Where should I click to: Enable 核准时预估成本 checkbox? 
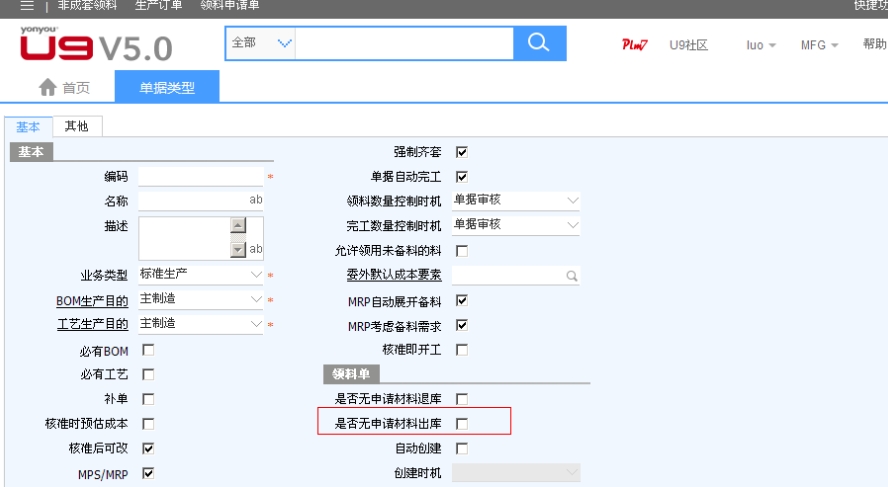[148, 424]
